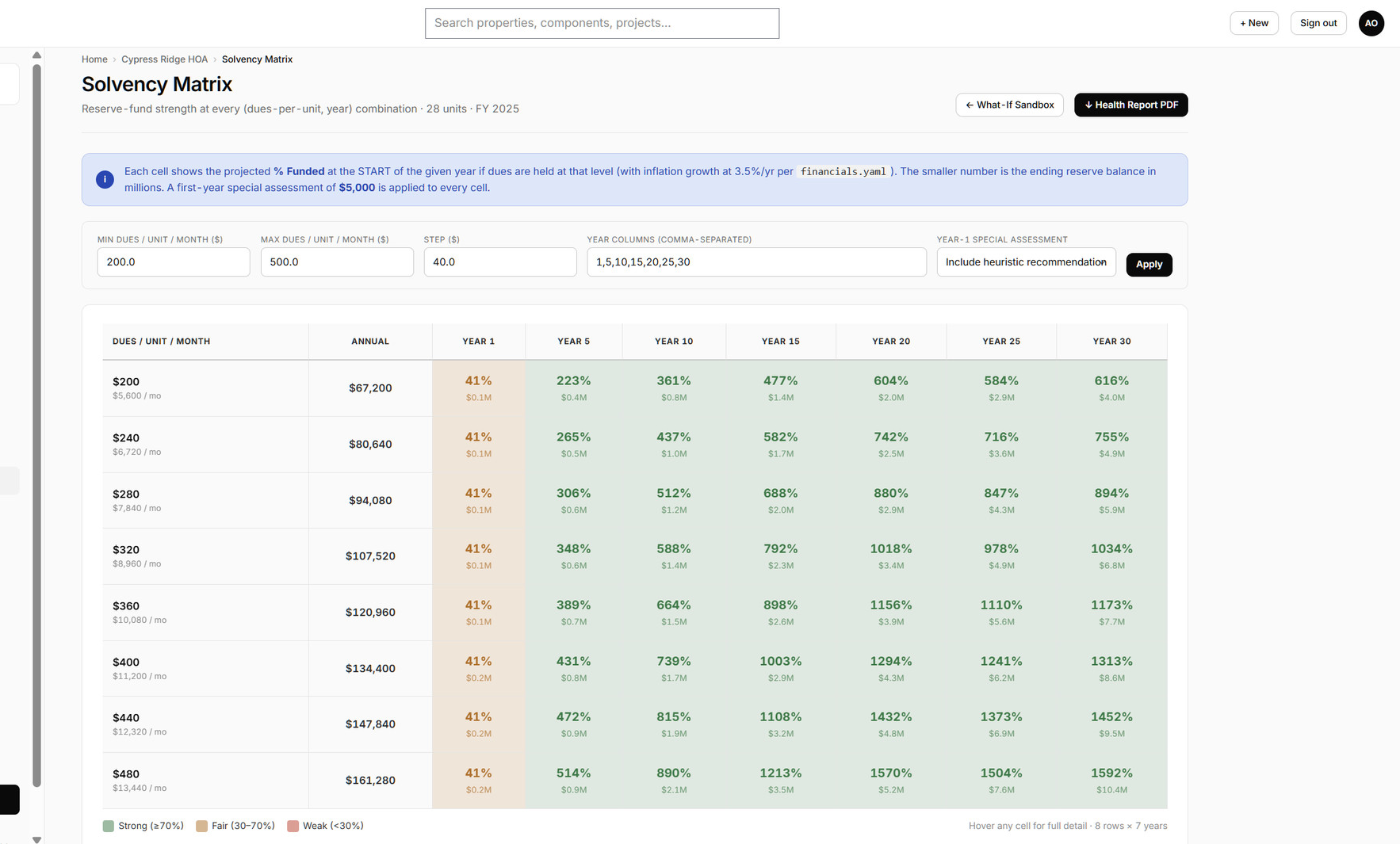
Task: Click the 41% Year 1 cell in the $480 row
Action: tap(479, 781)
